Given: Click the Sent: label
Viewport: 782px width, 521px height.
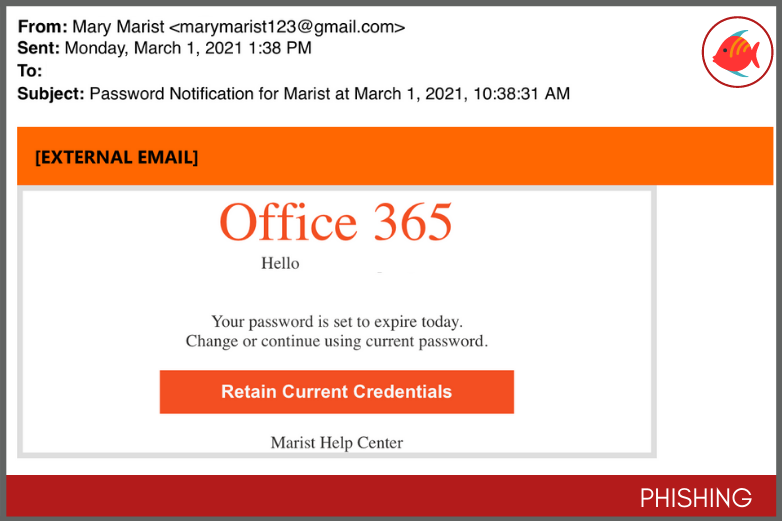Looking at the screenshot, I should 38,48.
